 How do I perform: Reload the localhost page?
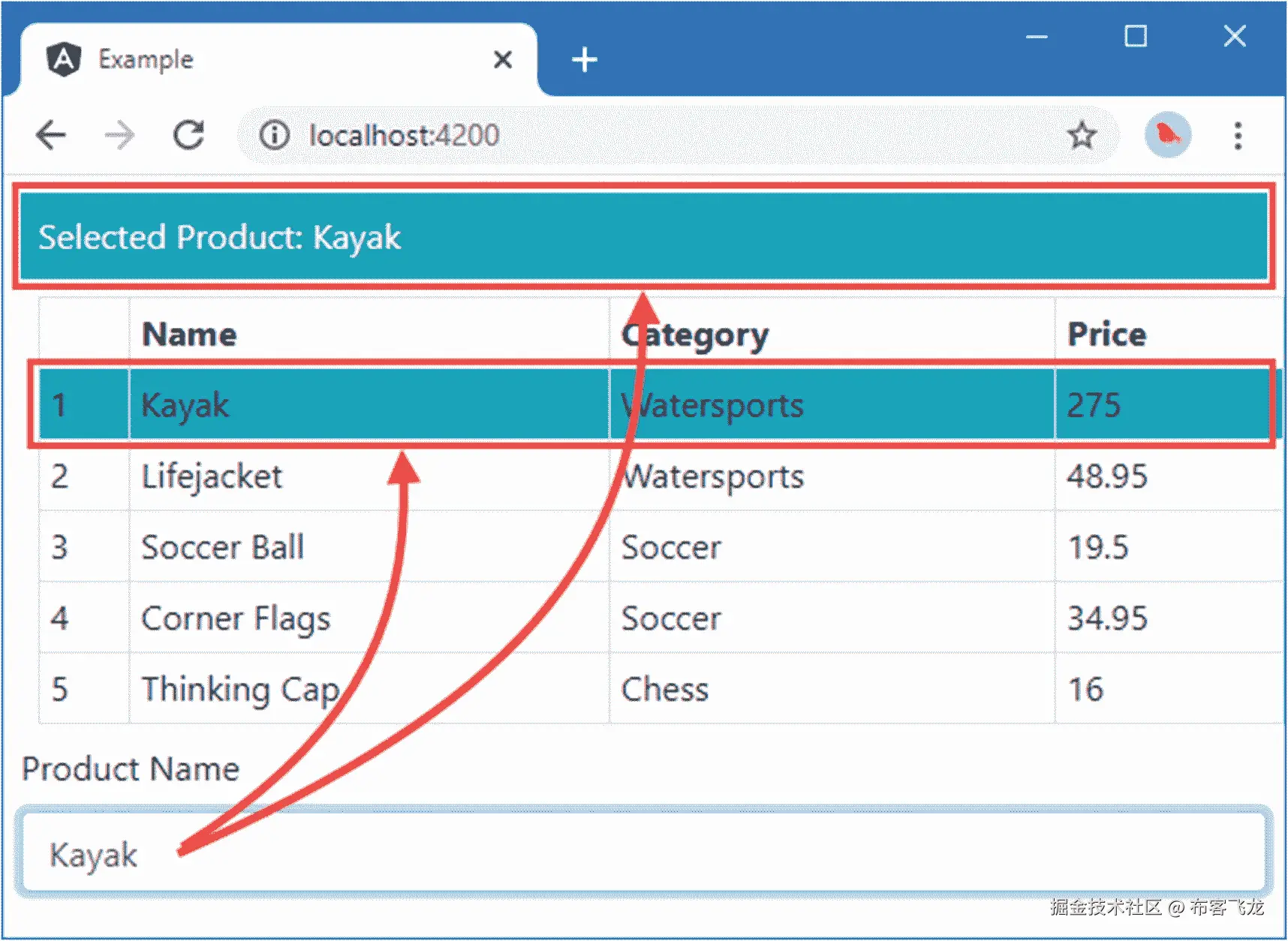188,136
